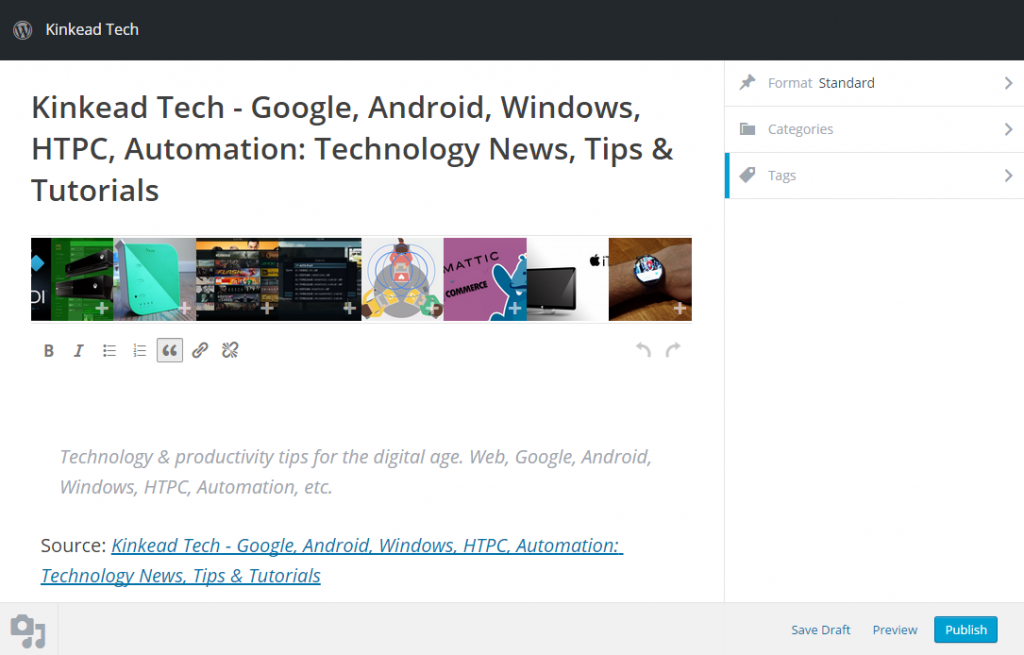Enable bulleted list formatting

tap(108, 350)
